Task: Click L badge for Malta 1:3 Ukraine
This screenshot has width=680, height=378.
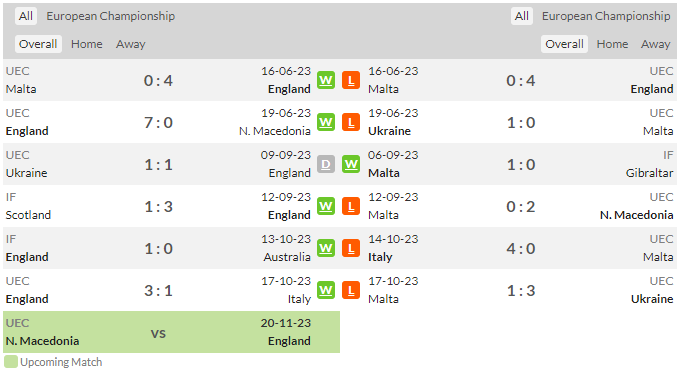Action: click(351, 290)
